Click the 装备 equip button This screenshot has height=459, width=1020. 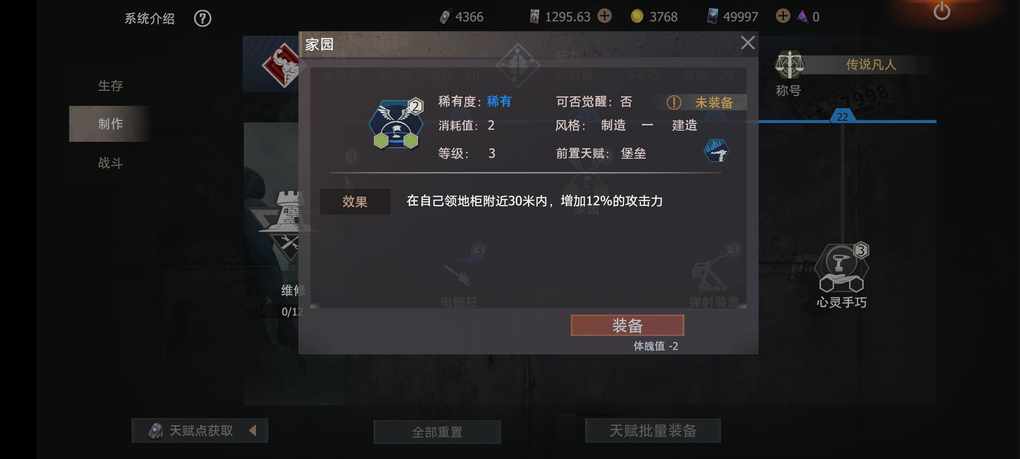coord(627,326)
